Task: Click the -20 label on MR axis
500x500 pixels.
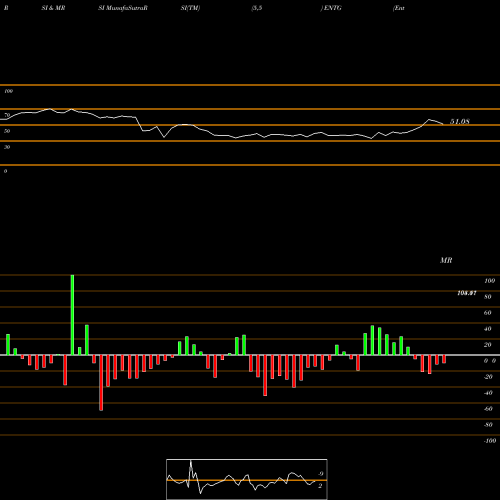Action: pos(488,377)
